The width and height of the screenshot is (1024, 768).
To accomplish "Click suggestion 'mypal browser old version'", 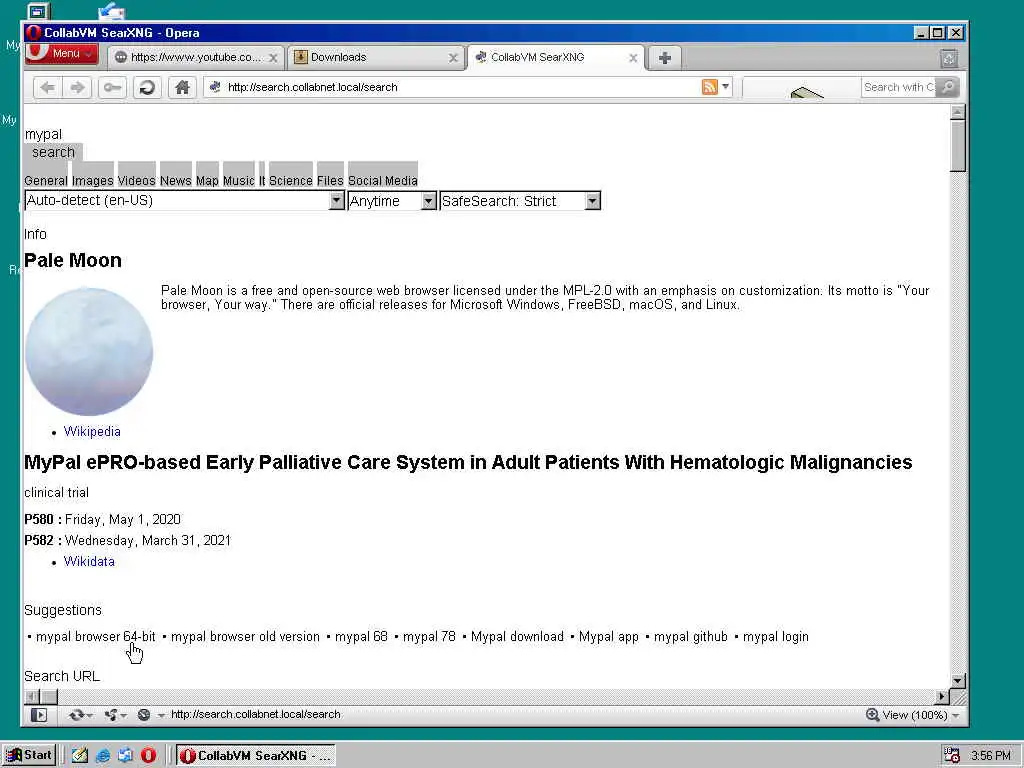I will (246, 637).
